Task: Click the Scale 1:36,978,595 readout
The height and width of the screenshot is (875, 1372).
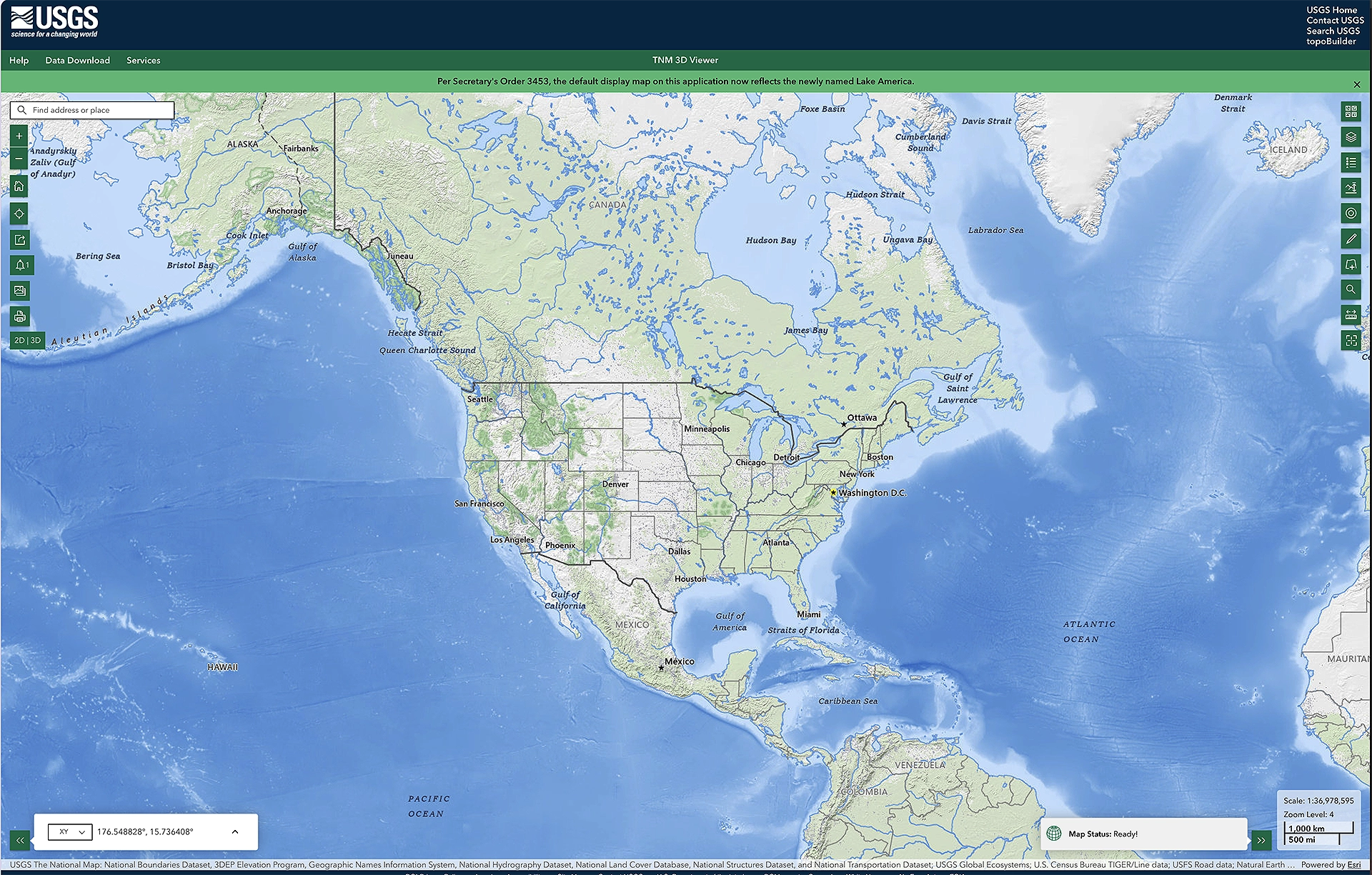Action: 1318,801
